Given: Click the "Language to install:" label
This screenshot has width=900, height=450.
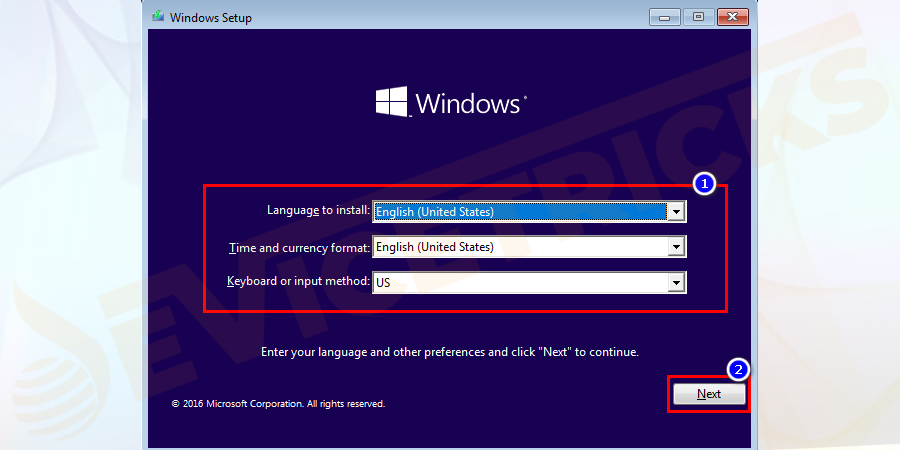Looking at the screenshot, I should coord(319,210).
